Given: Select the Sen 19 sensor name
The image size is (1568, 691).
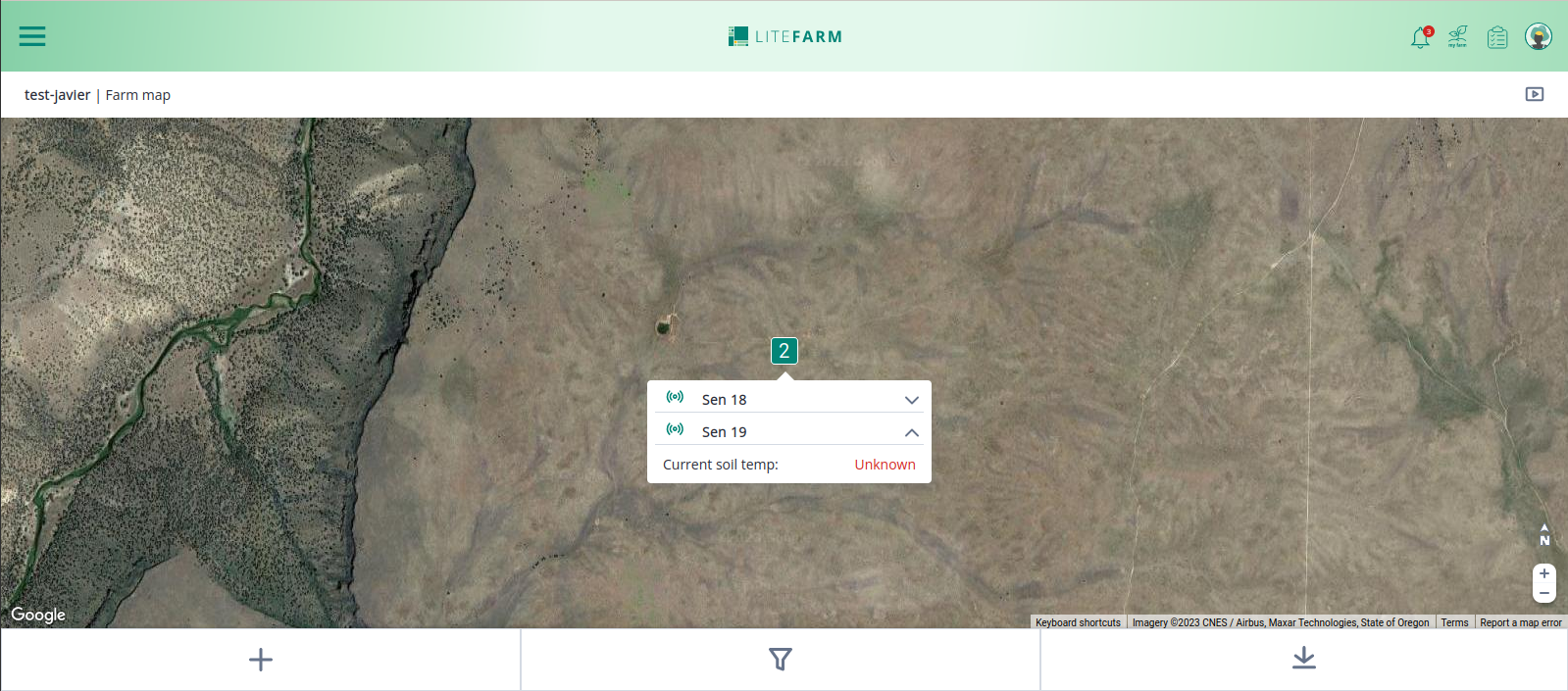Looking at the screenshot, I should tap(724, 432).
